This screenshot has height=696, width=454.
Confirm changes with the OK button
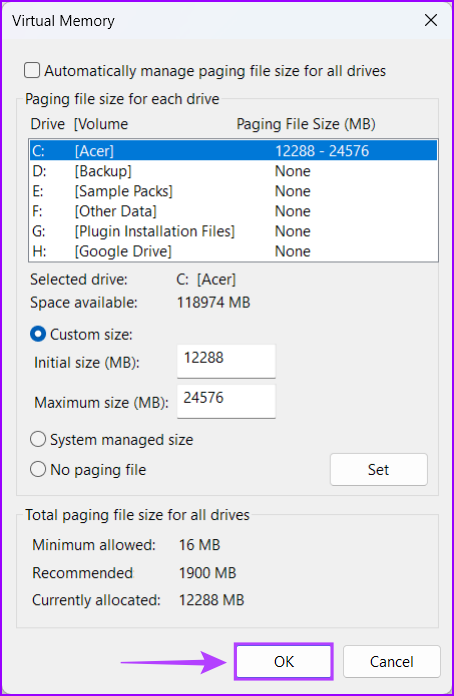pyautogui.click(x=284, y=662)
